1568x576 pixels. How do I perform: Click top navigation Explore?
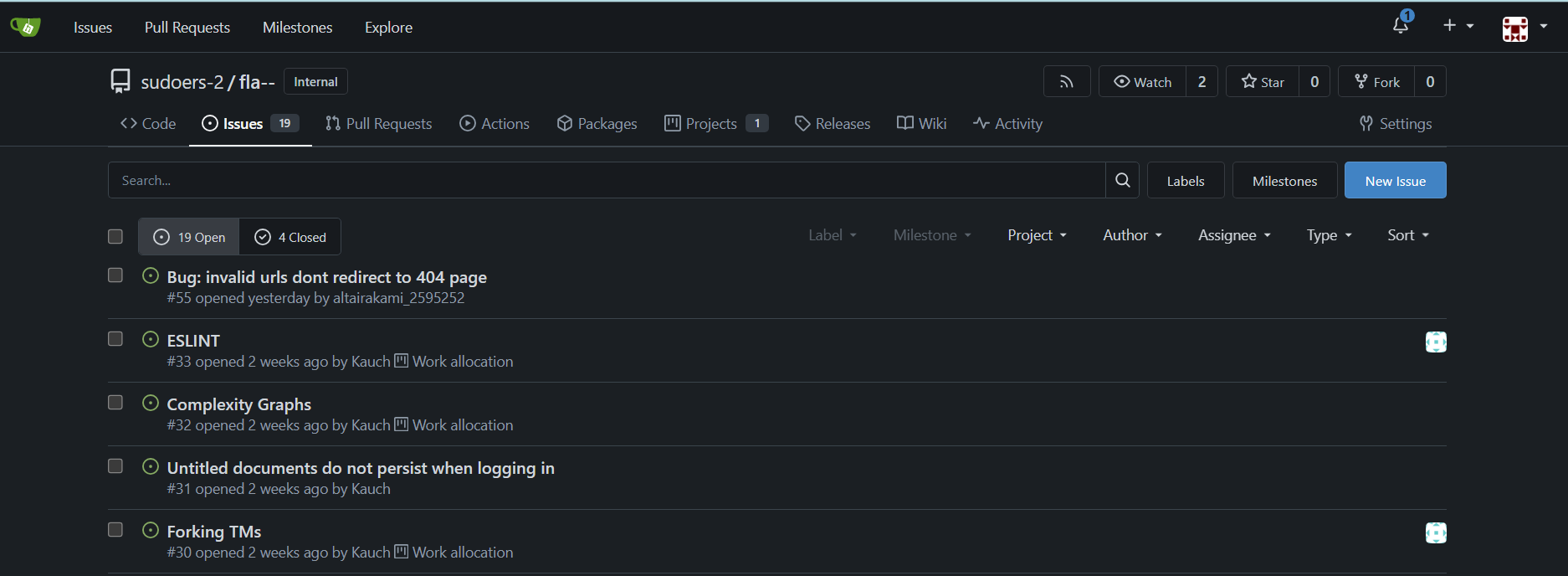(388, 28)
